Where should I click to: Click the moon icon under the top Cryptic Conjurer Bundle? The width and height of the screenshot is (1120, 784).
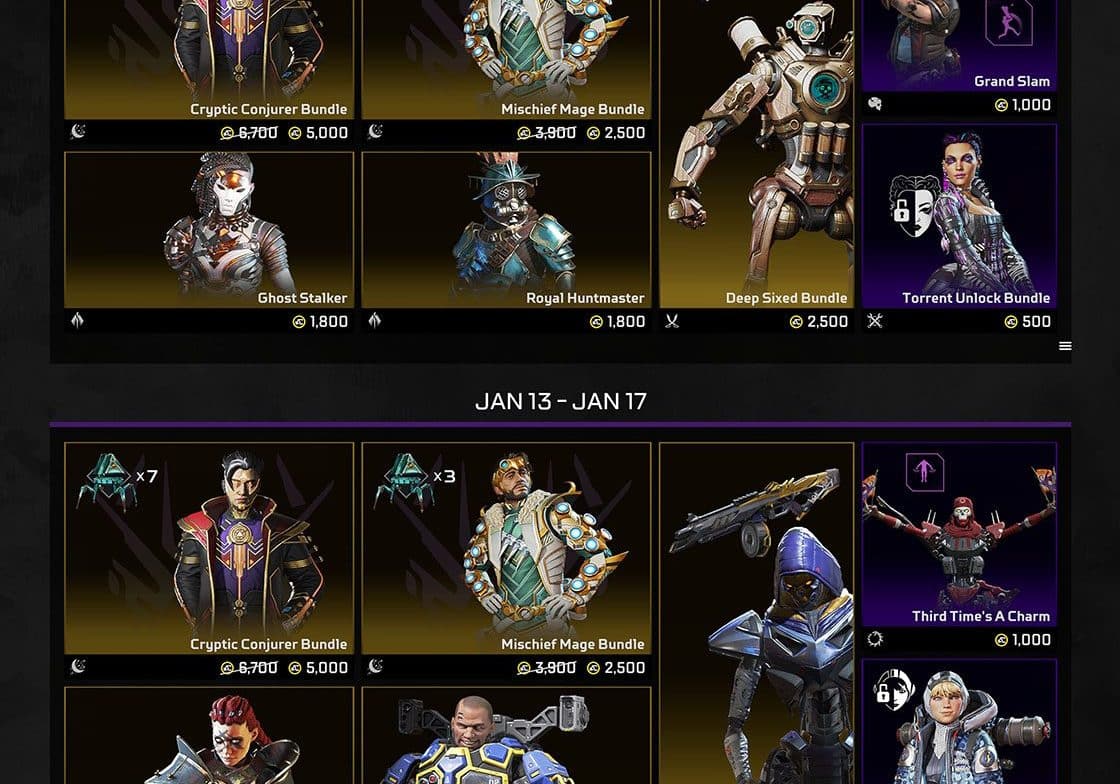point(78,131)
